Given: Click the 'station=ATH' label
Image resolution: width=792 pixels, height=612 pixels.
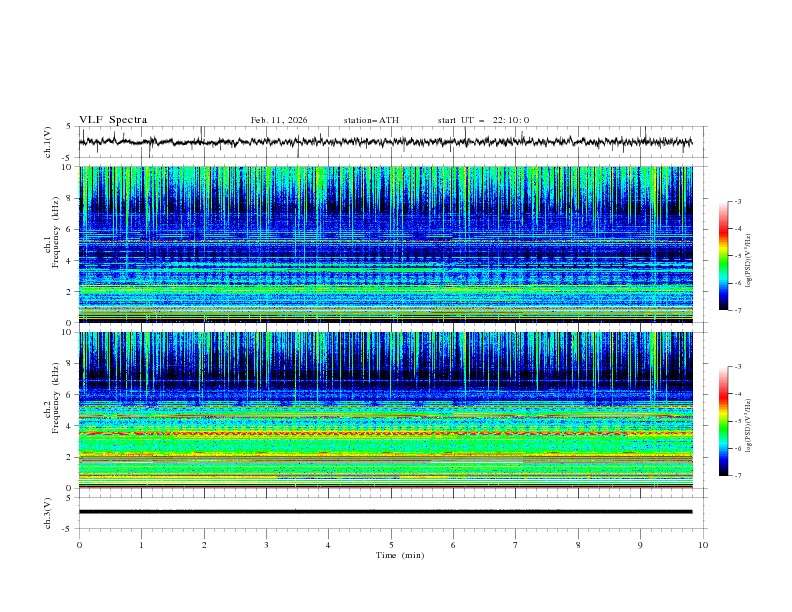Looking at the screenshot, I should (x=371, y=120).
